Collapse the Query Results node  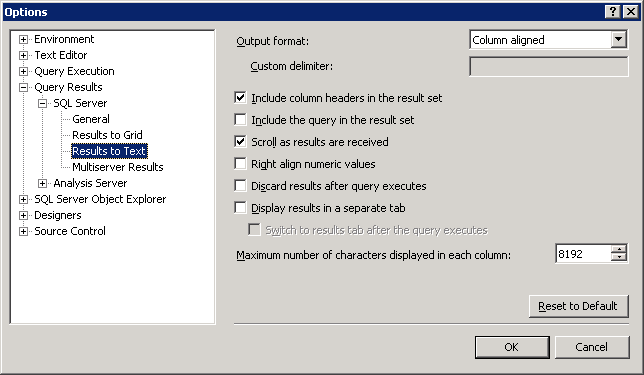tap(23, 87)
